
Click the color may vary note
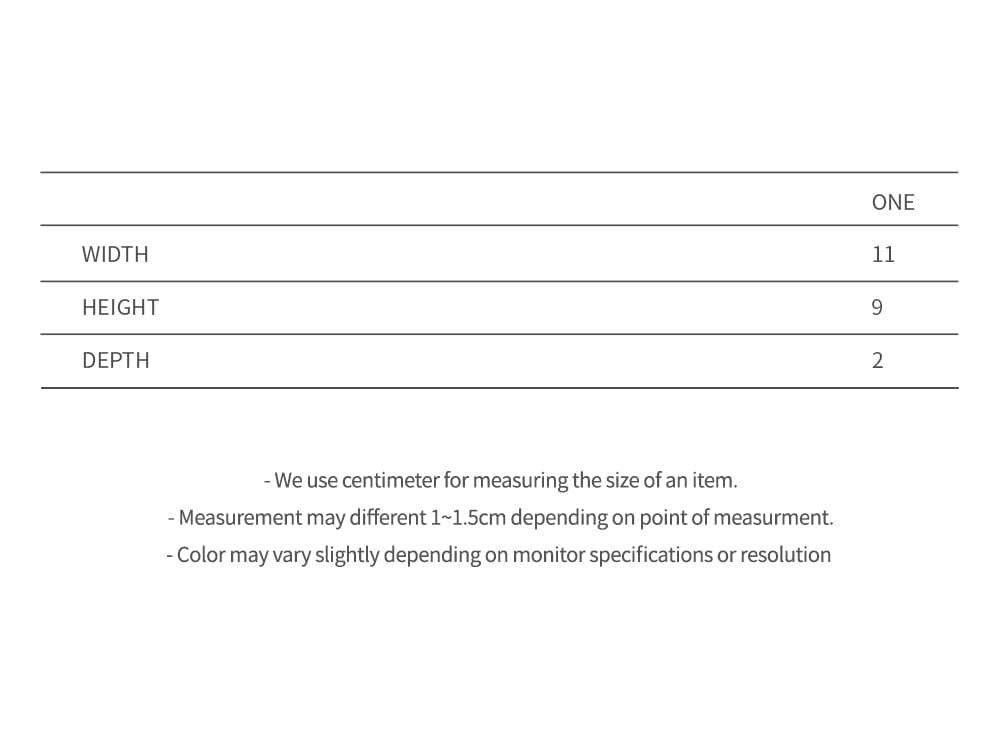499,555
